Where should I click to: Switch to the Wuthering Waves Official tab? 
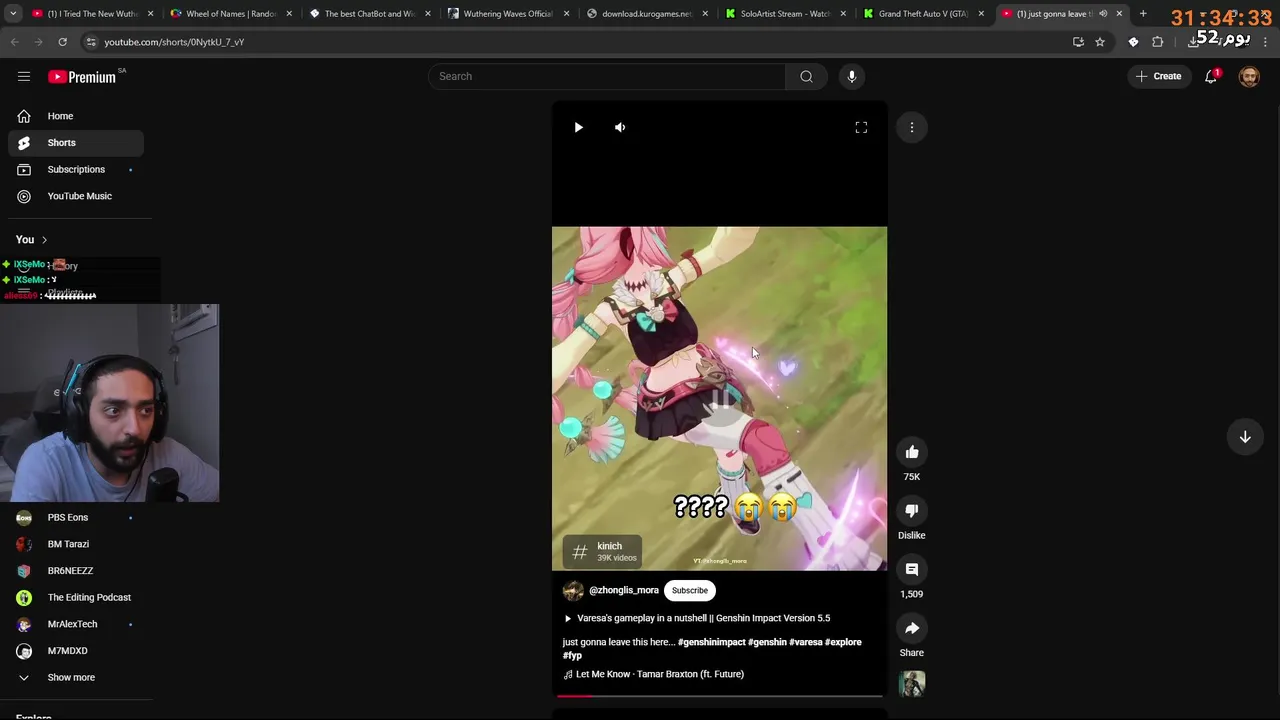click(508, 14)
